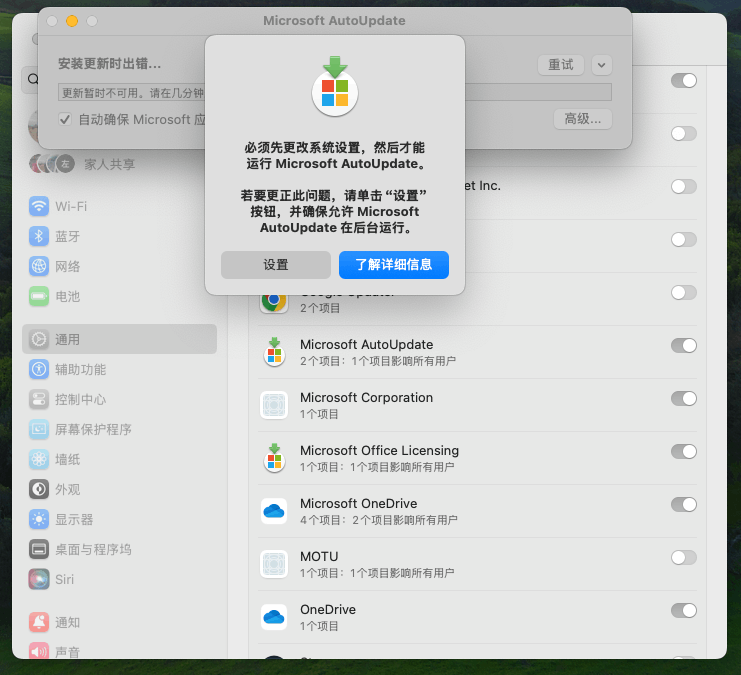
Task: Enable the MOTU background item switch
Action: pos(684,557)
